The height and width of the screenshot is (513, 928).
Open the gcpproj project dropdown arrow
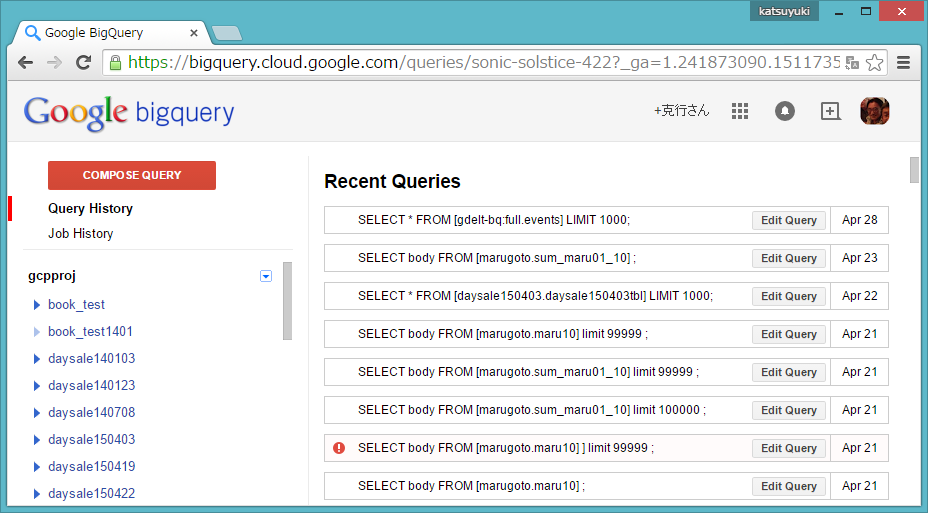point(266,276)
